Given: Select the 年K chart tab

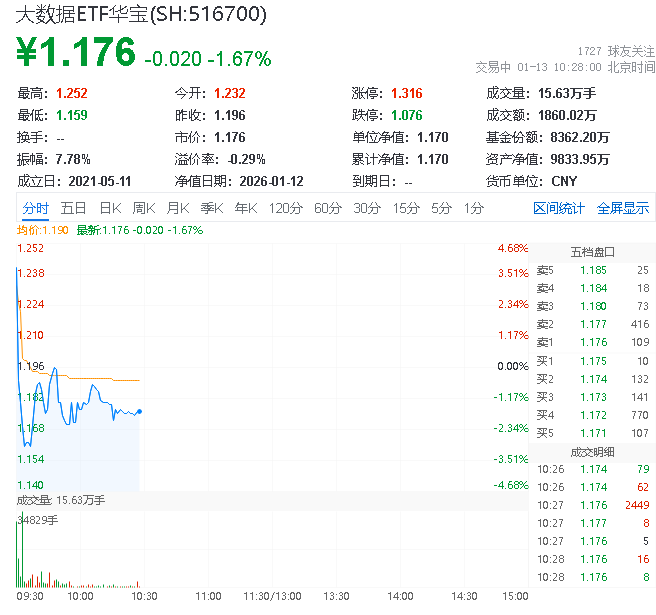Looking at the screenshot, I should point(246,208).
